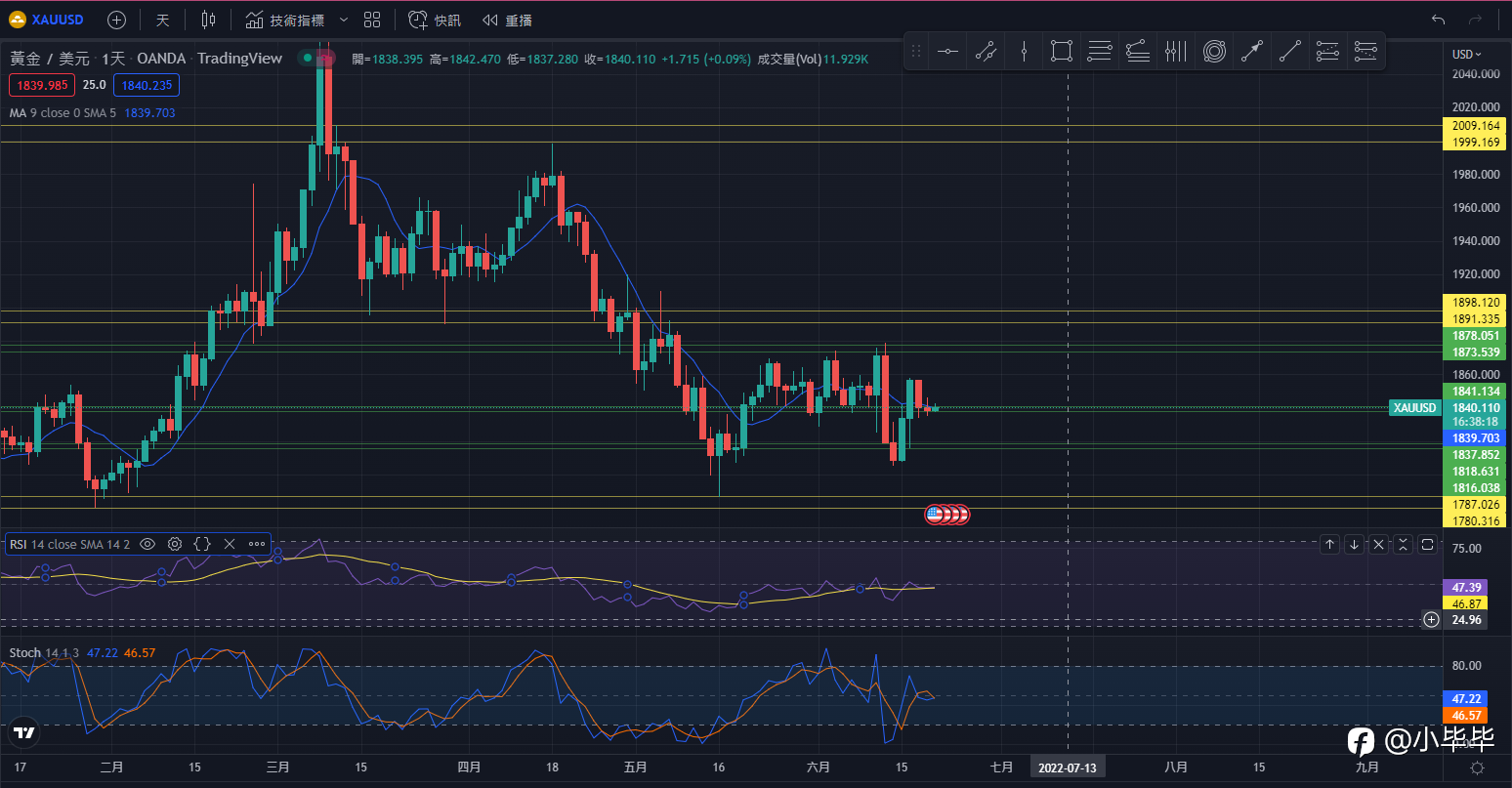Open the layout grid selector

(x=372, y=20)
